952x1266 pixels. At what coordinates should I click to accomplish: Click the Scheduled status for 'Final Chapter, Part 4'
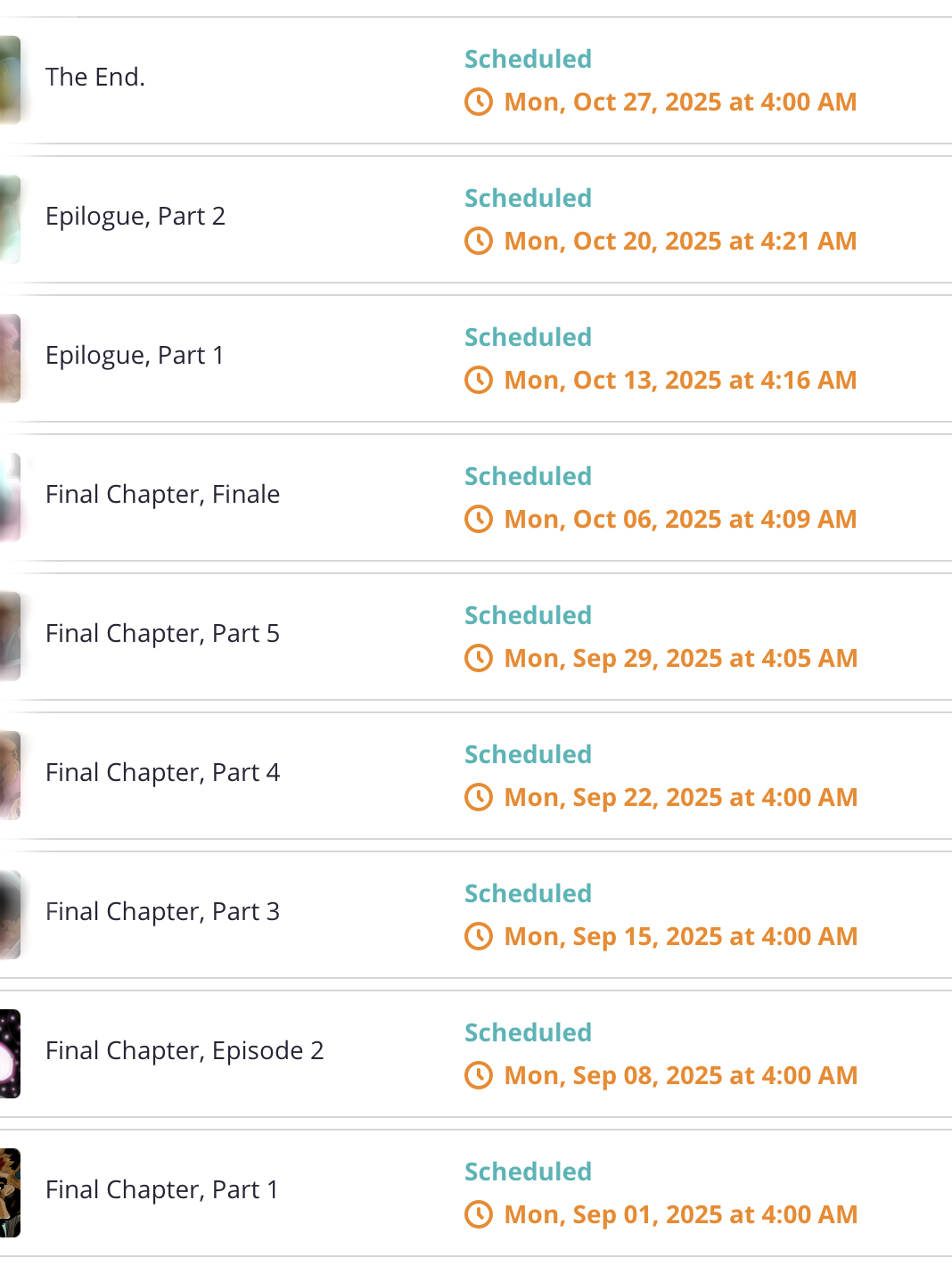[x=528, y=754]
